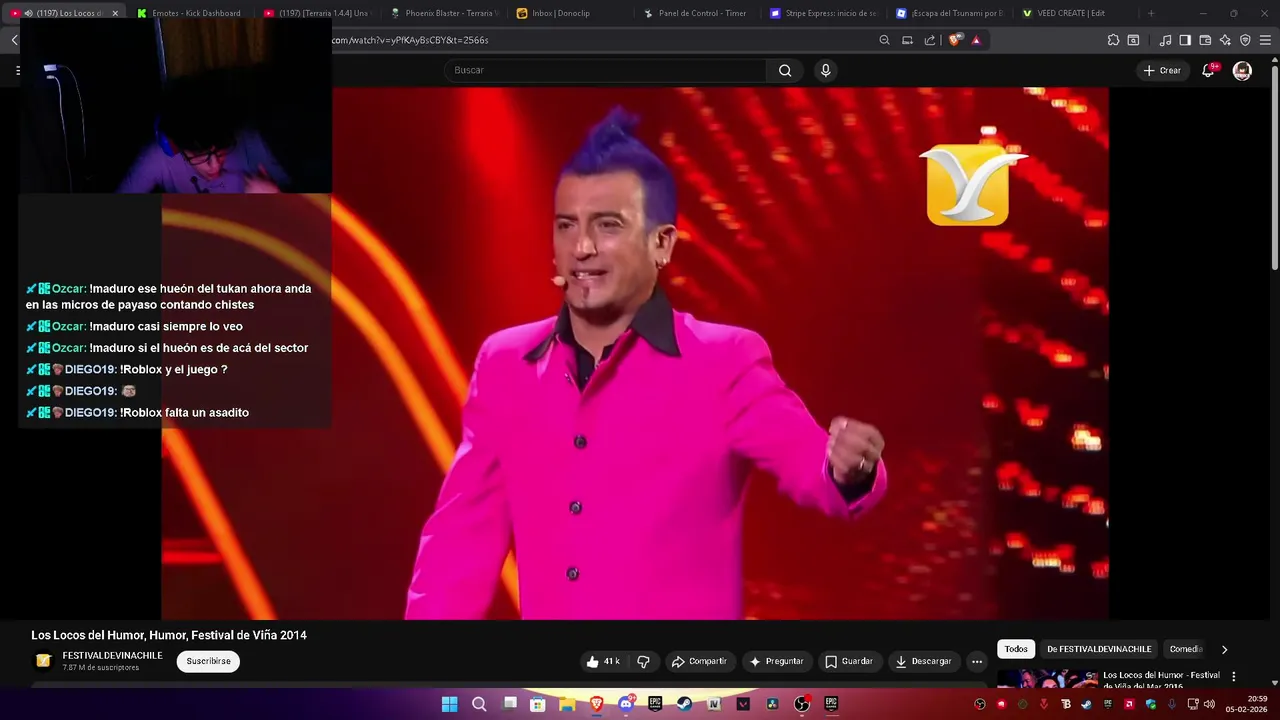Open a new browser tab with plus
Viewport: 1280px width, 720px height.
pos(1151,13)
